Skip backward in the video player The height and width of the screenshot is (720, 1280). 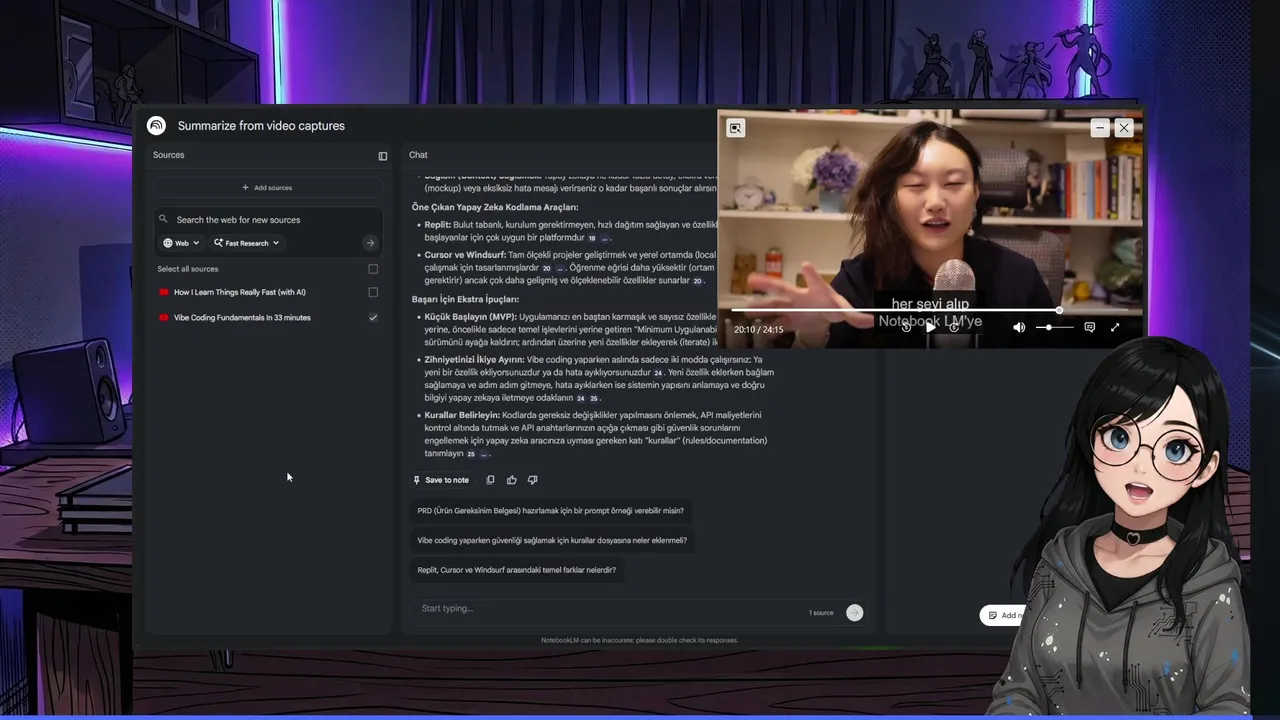(x=906, y=327)
